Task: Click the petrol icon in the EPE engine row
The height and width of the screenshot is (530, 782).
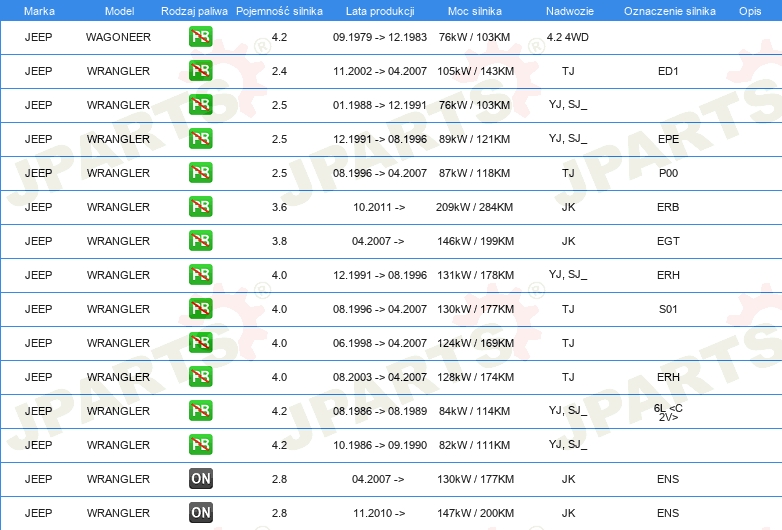Action: click(200, 139)
